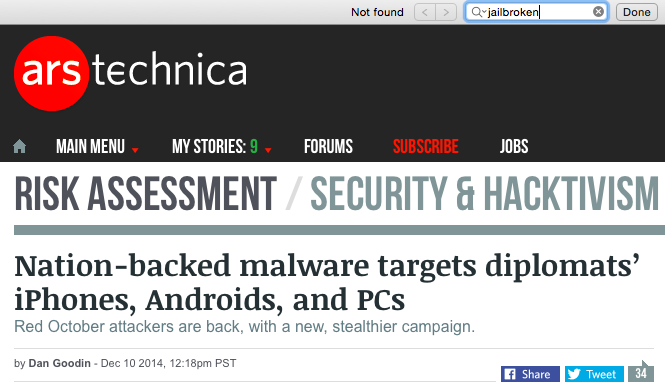Expand the My Stories dropdown
The height and width of the screenshot is (390, 665).
click(221, 147)
